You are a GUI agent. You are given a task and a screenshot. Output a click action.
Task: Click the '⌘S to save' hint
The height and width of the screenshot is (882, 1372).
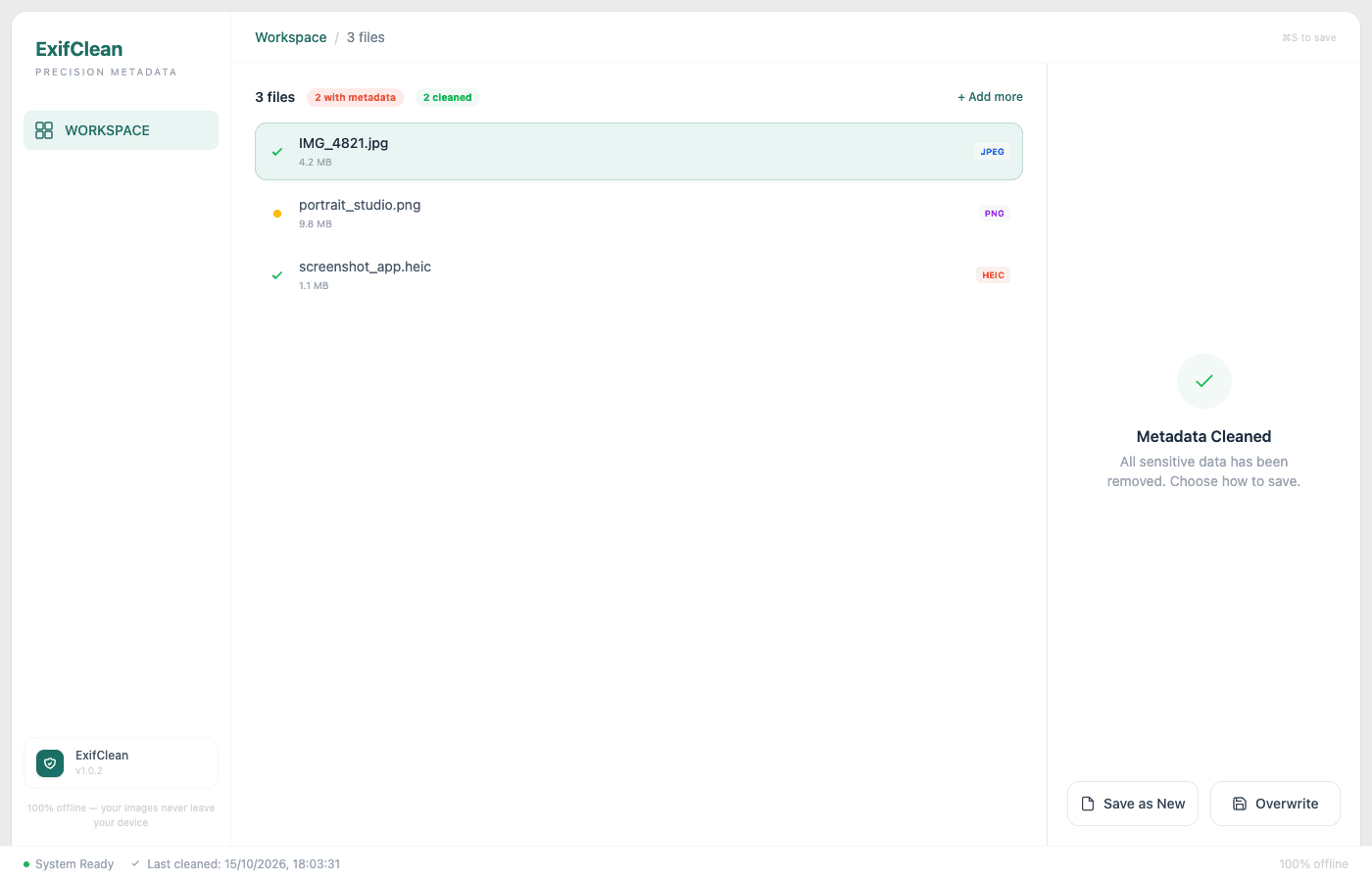click(1309, 38)
